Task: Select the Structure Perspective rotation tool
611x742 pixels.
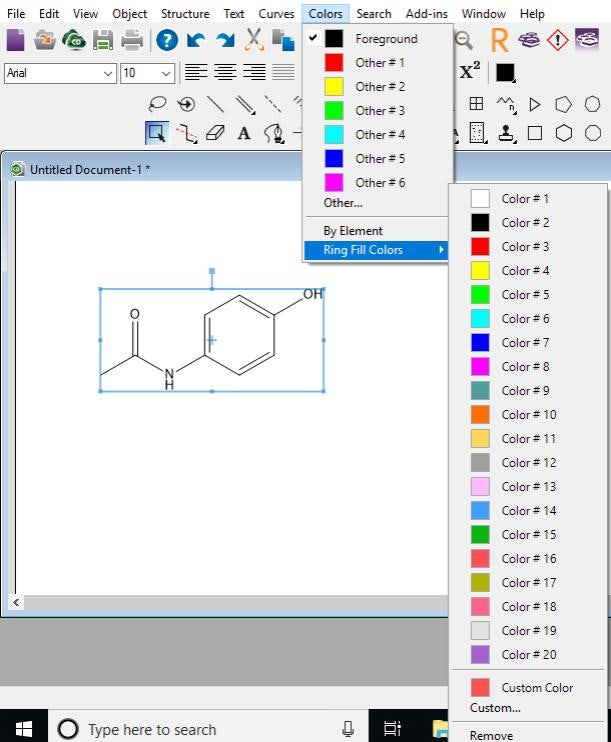Action: (x=186, y=104)
